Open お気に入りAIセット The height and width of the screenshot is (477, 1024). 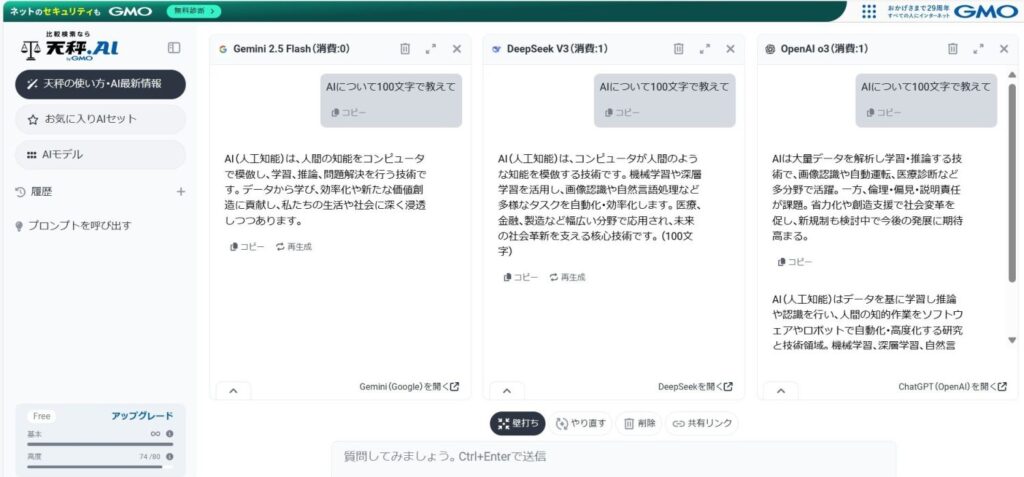click(100, 120)
